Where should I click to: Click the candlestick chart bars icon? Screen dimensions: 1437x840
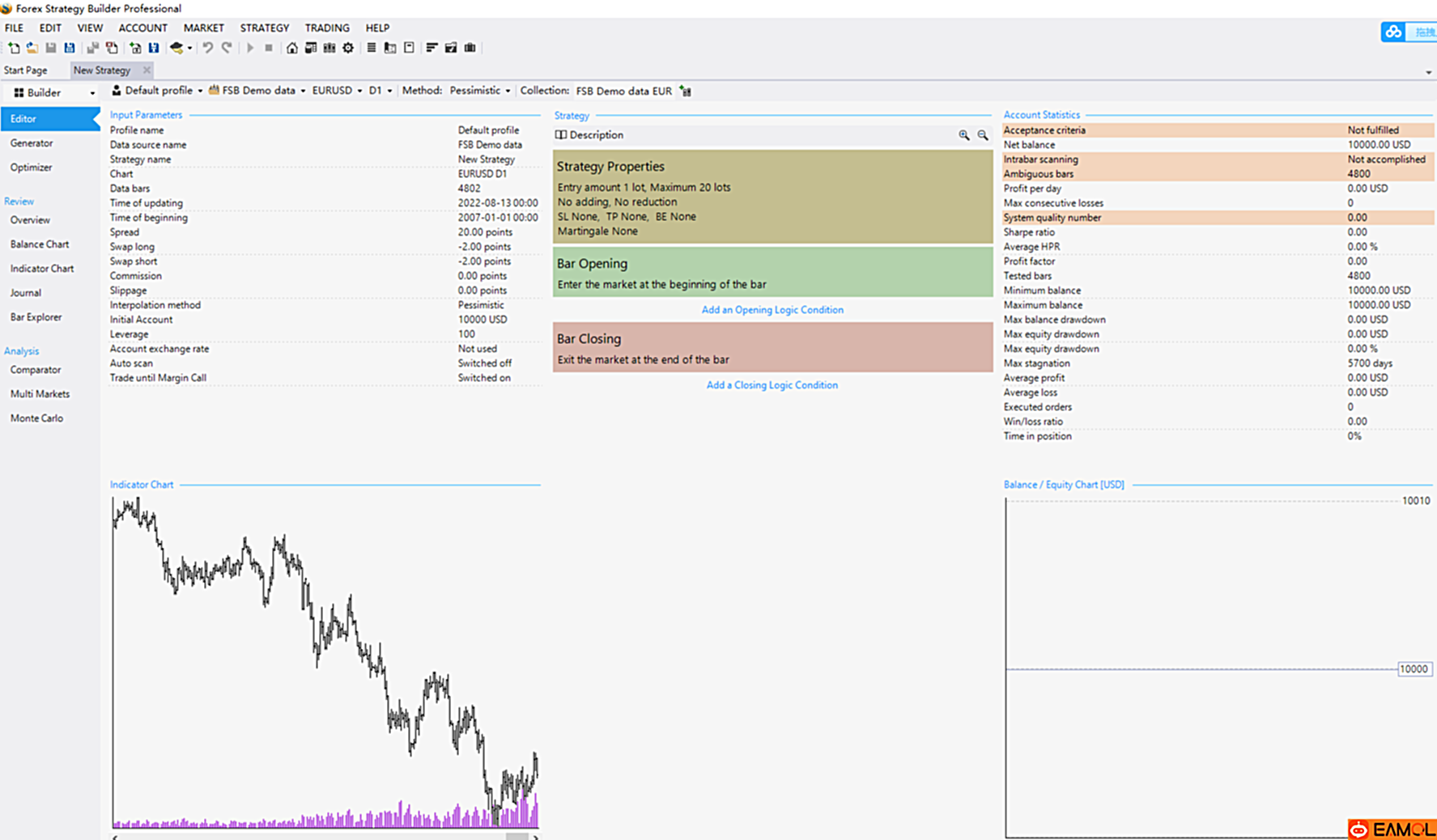[x=329, y=48]
